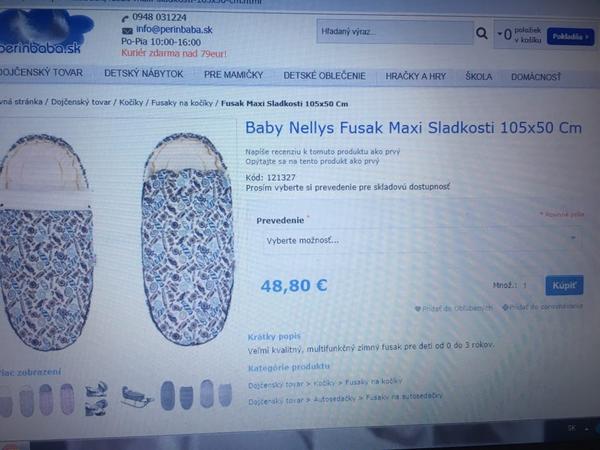Open Detský nábytok menu

click(143, 73)
